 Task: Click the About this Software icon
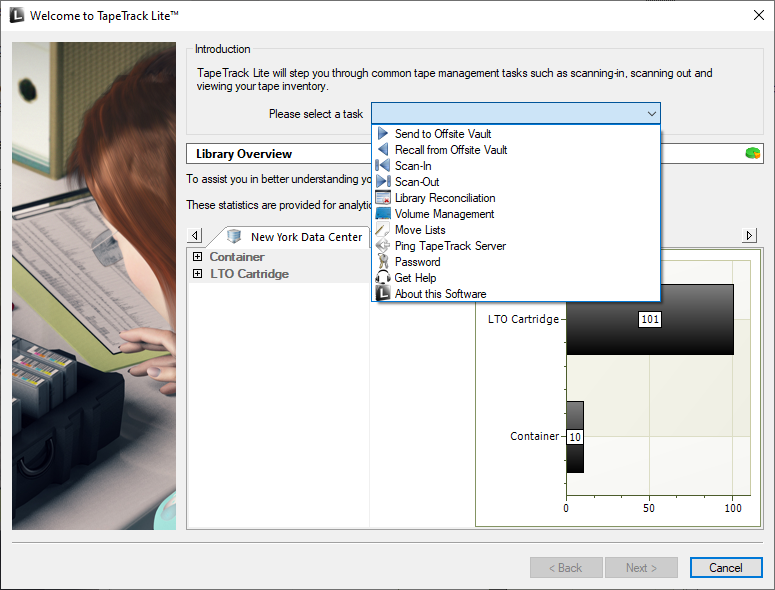(x=383, y=294)
